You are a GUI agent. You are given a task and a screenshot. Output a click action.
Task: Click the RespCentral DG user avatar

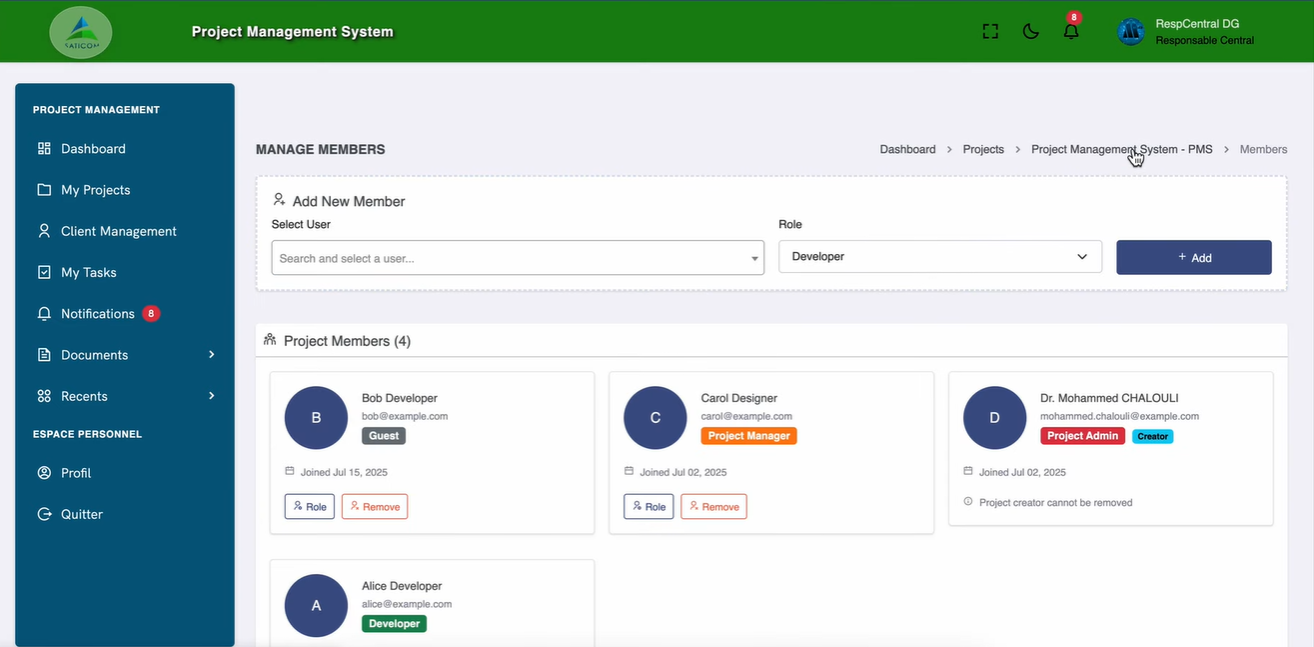click(x=1131, y=32)
